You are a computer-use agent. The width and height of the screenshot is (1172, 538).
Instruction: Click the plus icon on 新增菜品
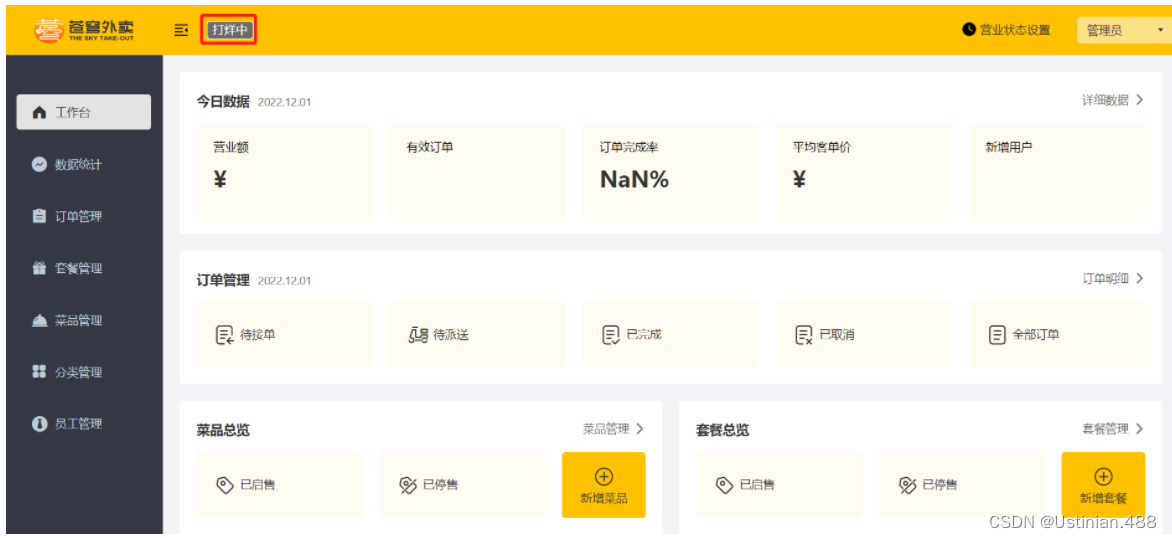point(604,476)
